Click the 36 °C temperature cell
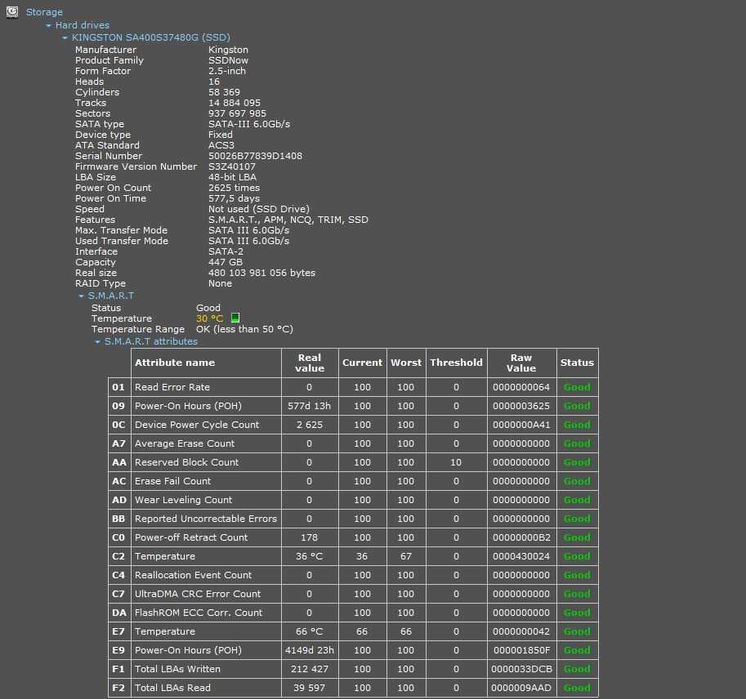746x699 pixels. pos(309,556)
